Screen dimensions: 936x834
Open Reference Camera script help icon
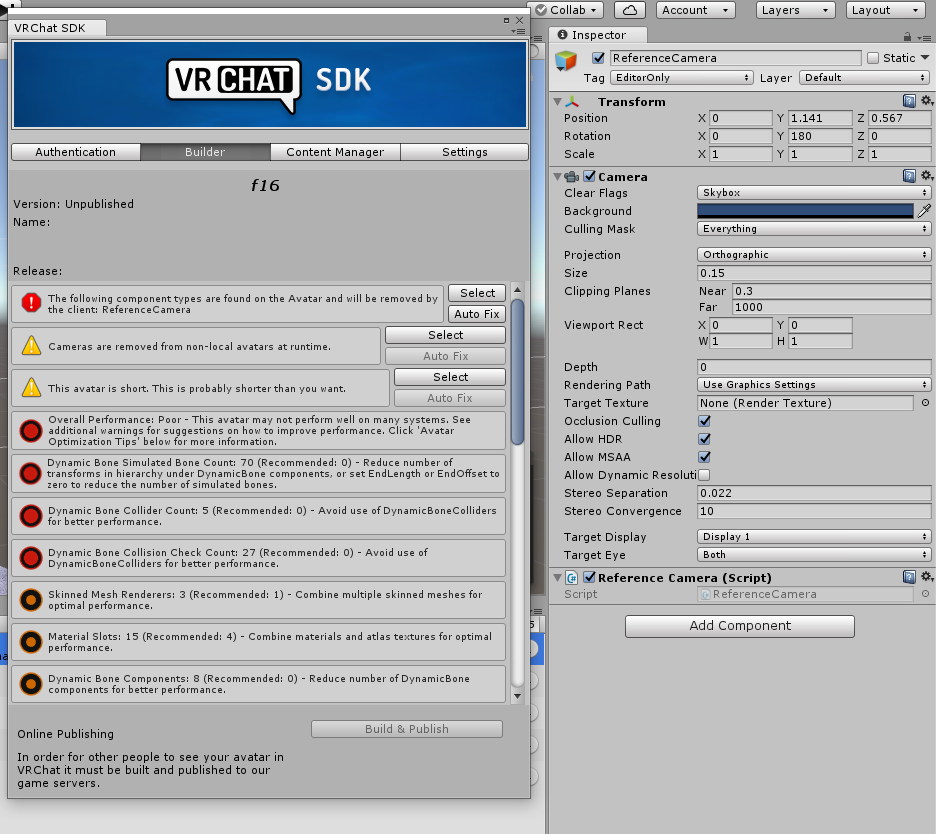[x=909, y=577]
